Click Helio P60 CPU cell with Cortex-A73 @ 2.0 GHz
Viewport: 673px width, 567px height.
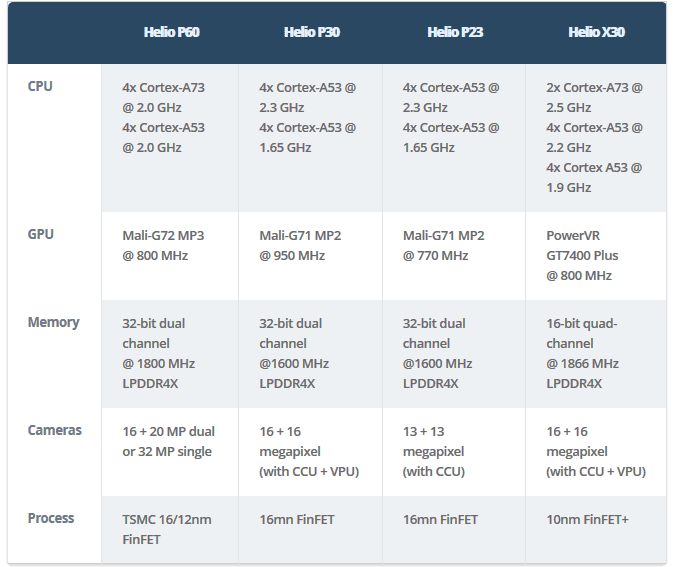click(x=170, y=138)
